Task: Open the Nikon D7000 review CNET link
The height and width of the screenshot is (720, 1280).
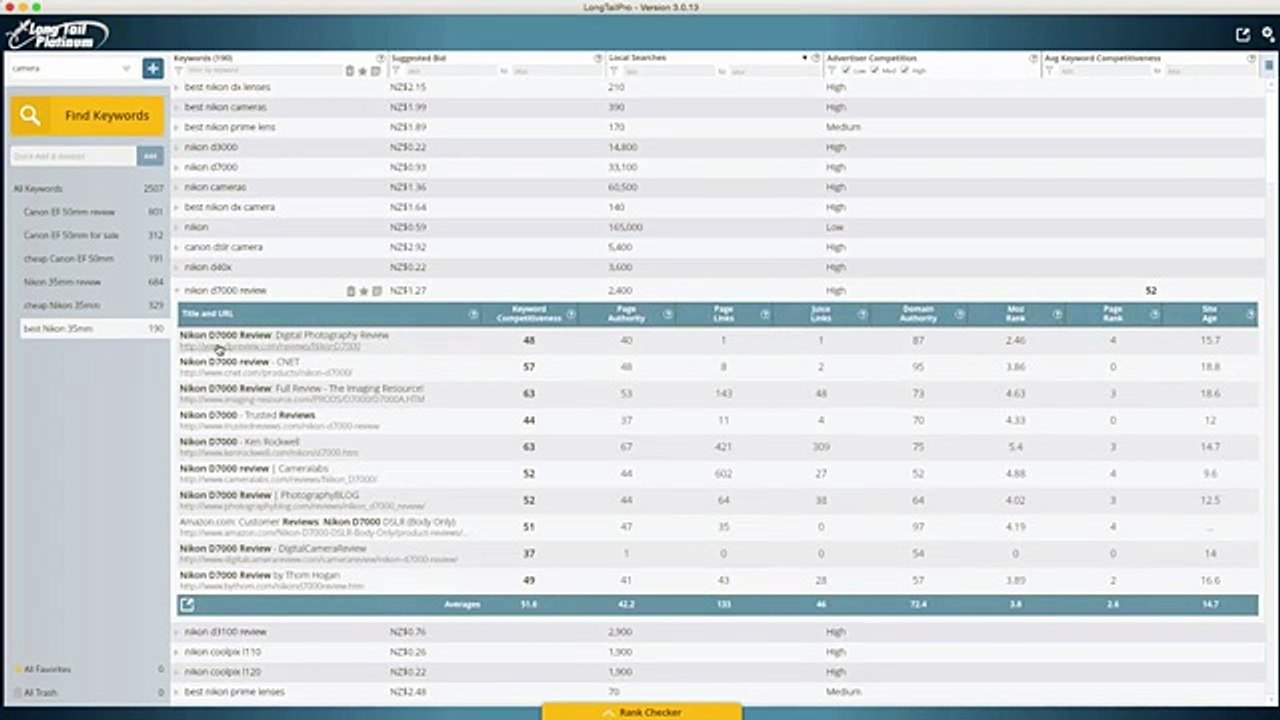Action: click(x=239, y=362)
